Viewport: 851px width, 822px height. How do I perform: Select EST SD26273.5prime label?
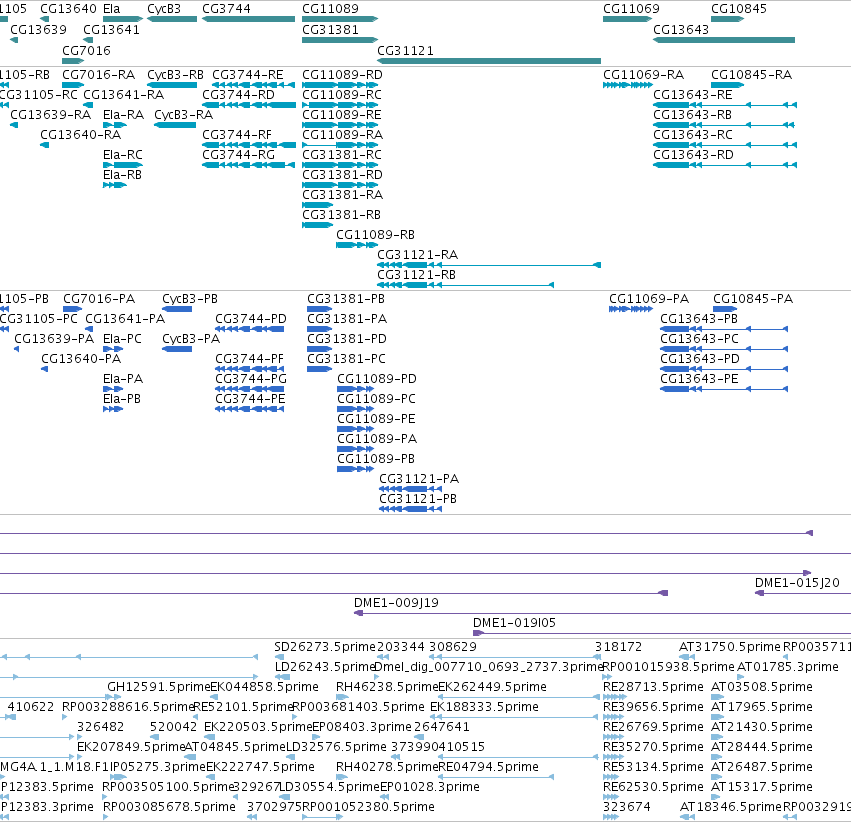325,646
